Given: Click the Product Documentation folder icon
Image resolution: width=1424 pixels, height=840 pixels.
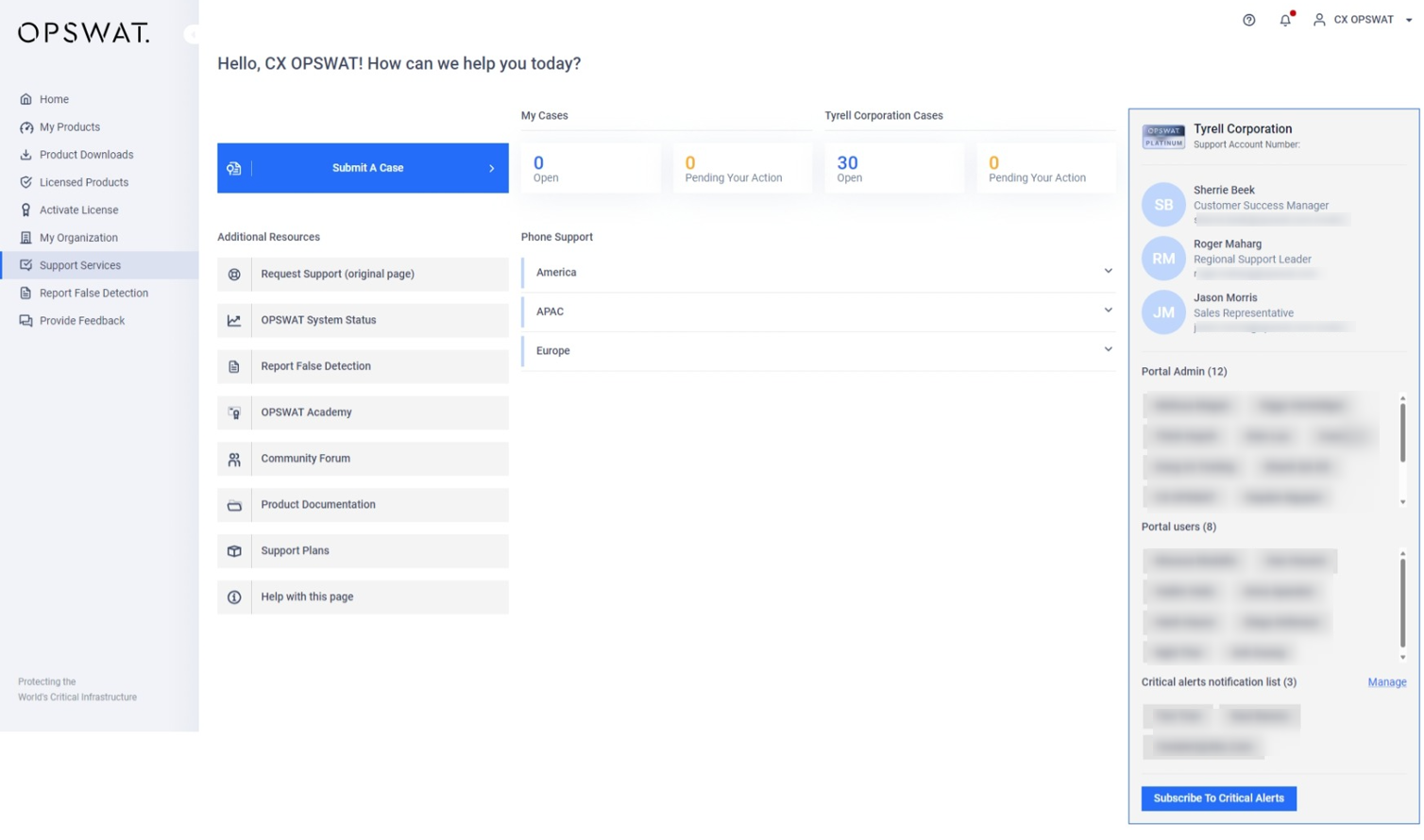Looking at the screenshot, I should [x=234, y=505].
